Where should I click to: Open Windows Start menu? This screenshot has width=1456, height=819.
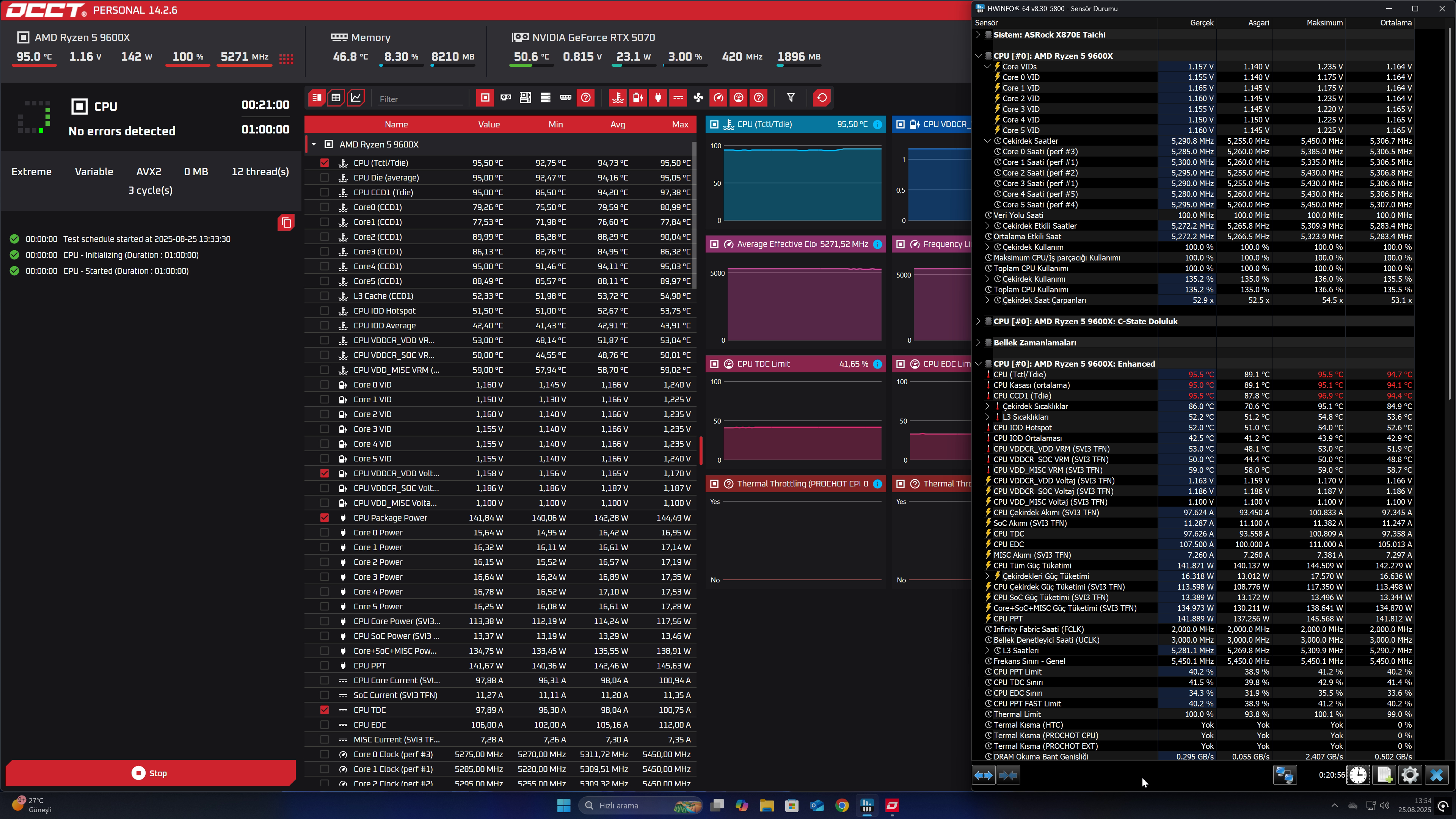pos(563,805)
